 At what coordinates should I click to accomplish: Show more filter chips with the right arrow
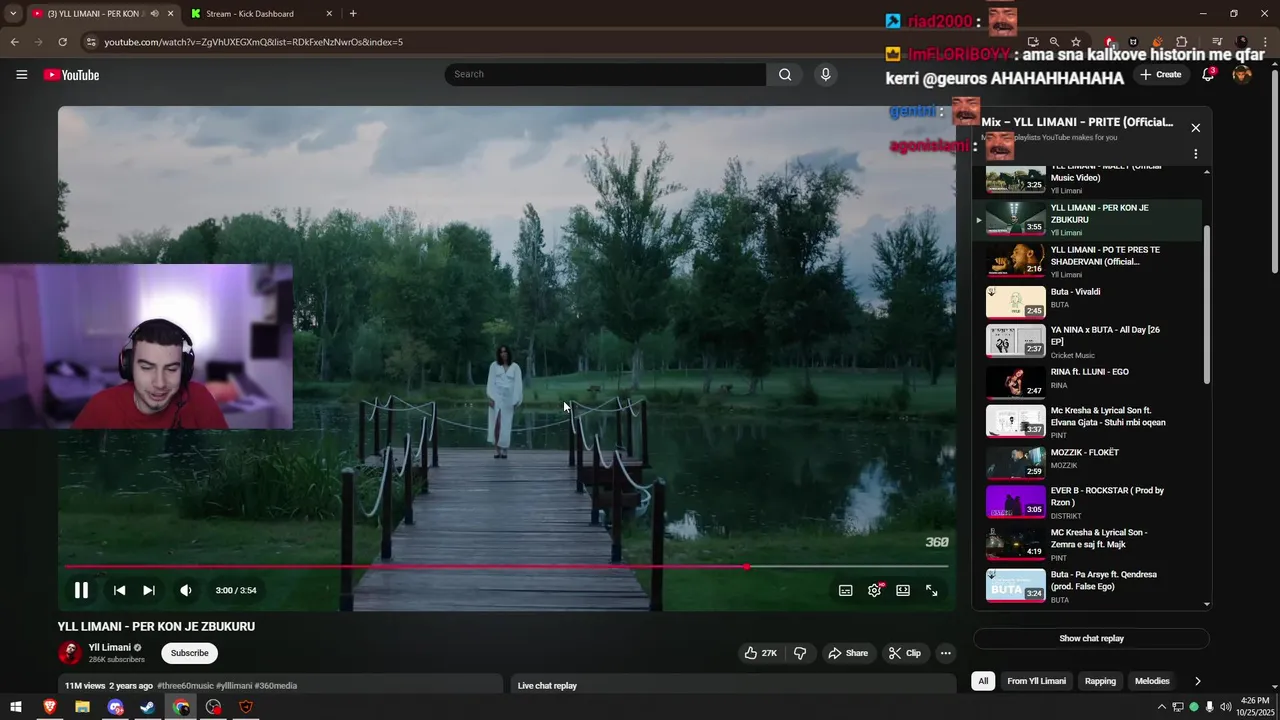[1197, 681]
